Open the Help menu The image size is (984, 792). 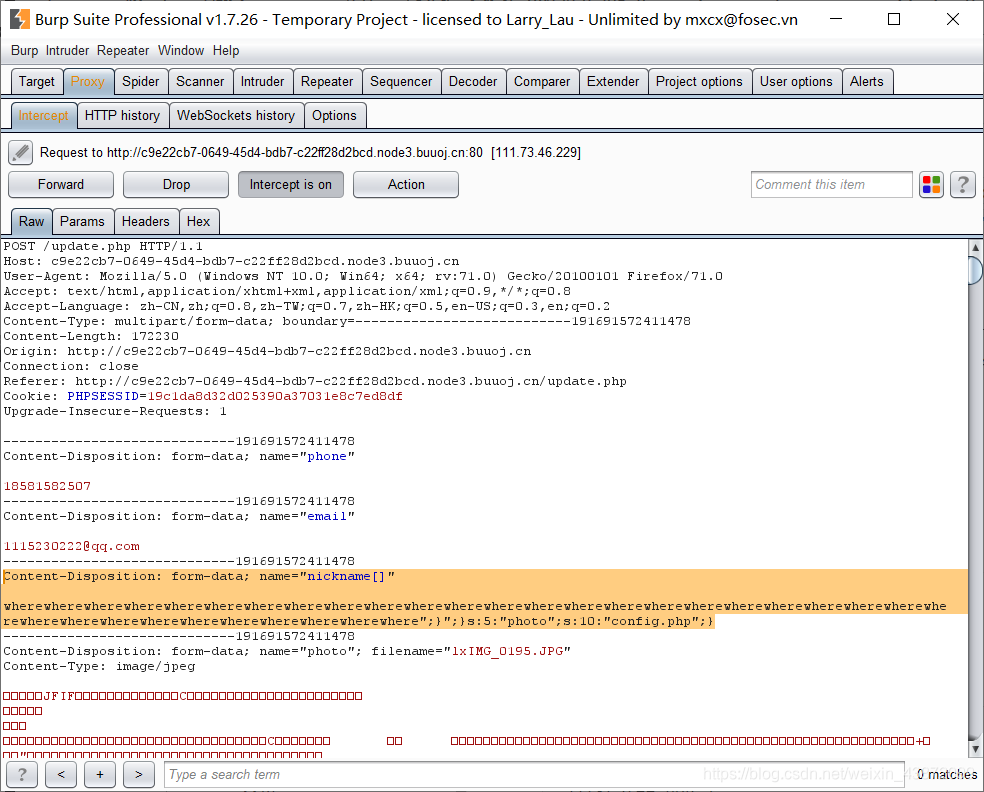226,50
